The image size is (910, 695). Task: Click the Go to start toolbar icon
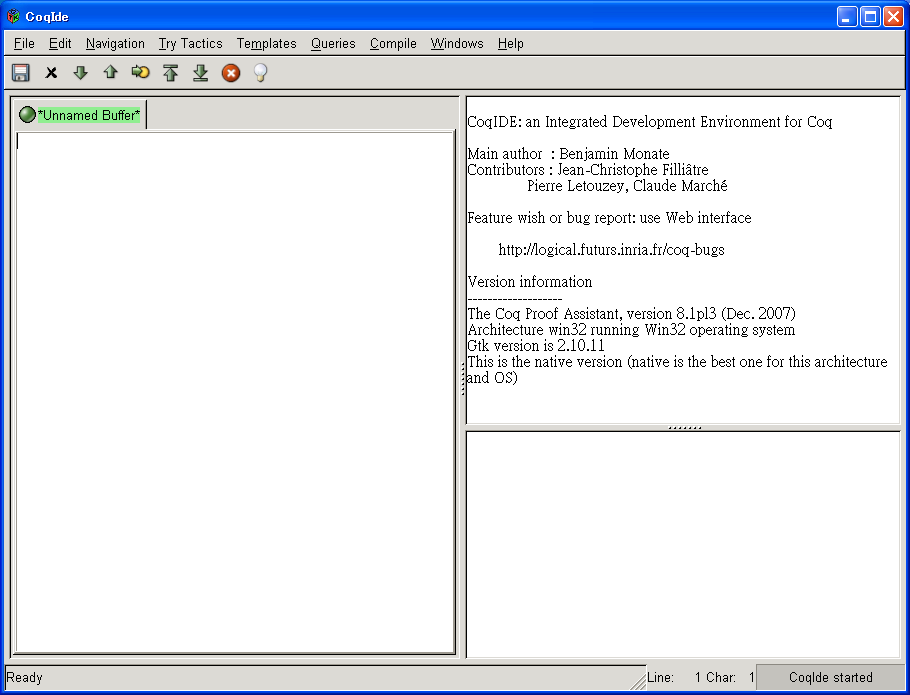tap(171, 73)
